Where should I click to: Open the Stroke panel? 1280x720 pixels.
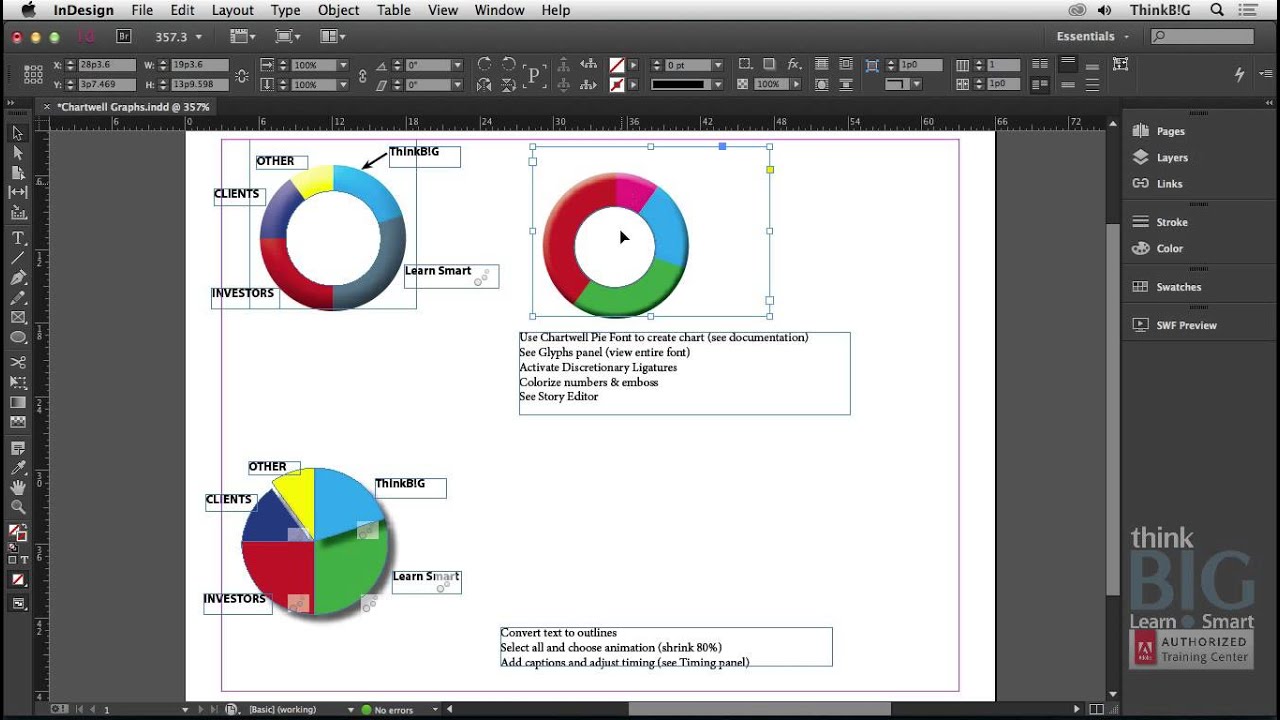pyautogui.click(x=1172, y=222)
